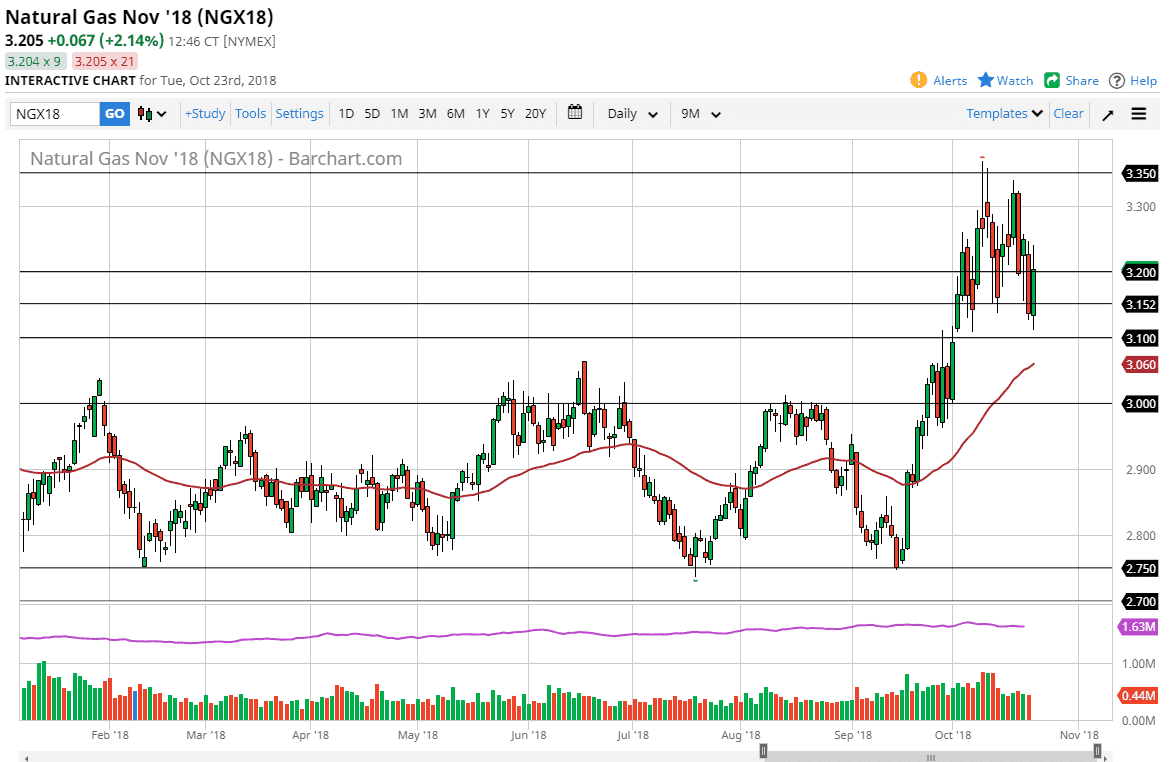Grab the left handle of range scrollbar
Image resolution: width=1171 pixels, height=762 pixels.
(x=763, y=751)
